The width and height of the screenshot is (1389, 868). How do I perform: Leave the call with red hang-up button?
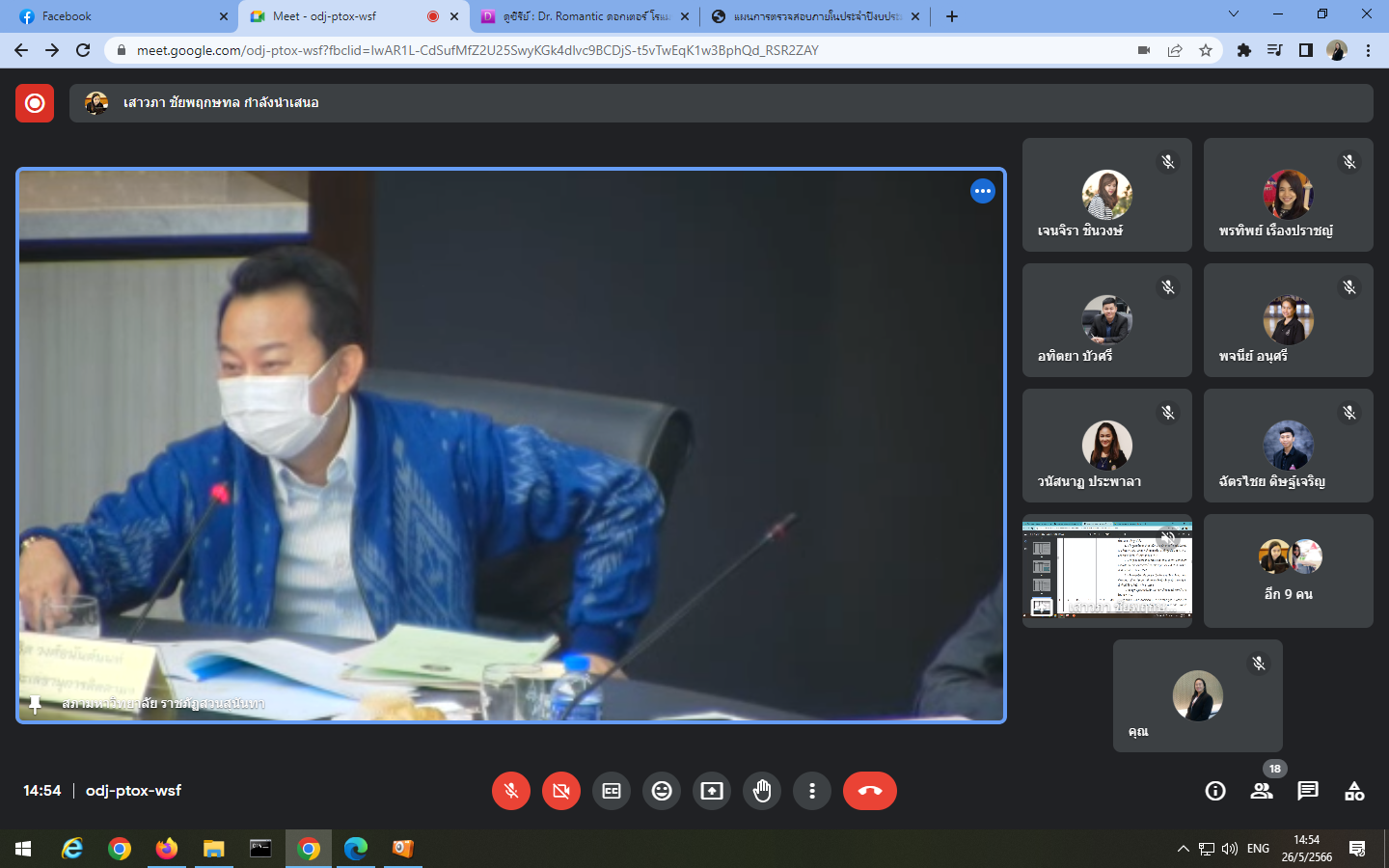pos(869,791)
